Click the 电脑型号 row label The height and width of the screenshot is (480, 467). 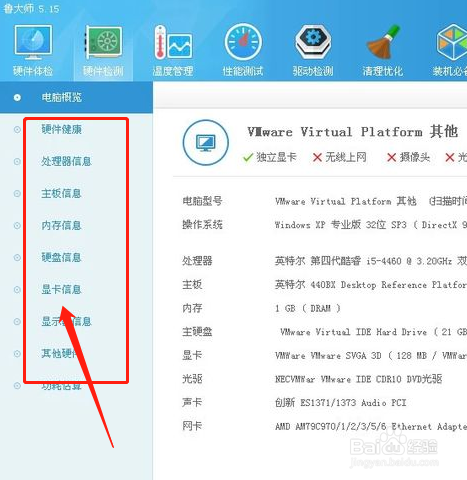(202, 201)
